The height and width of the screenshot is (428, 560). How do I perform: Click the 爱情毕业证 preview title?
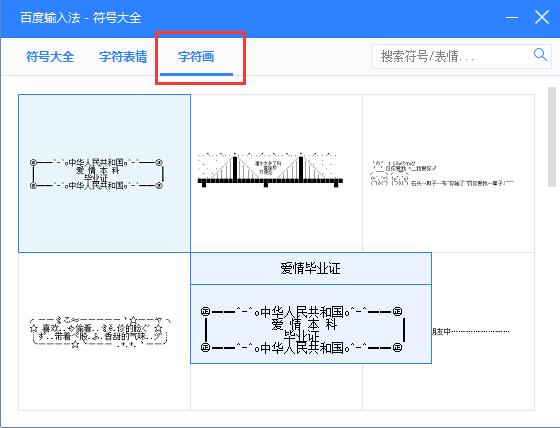pyautogui.click(x=311, y=268)
